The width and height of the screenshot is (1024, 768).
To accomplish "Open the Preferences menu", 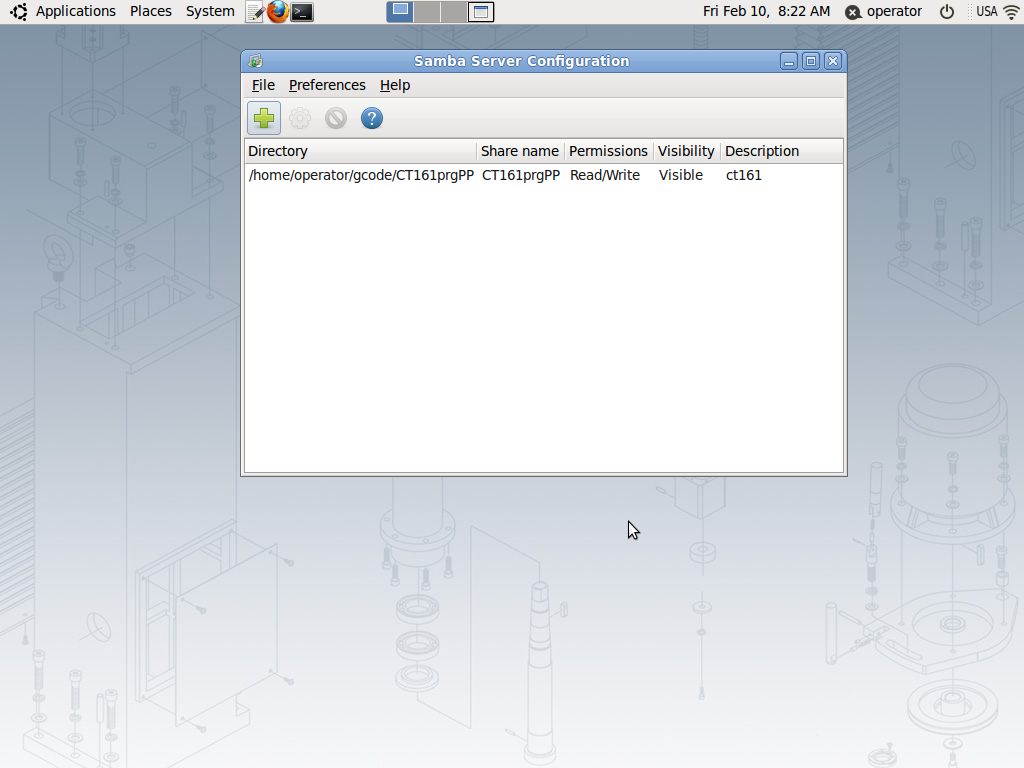I will (x=327, y=86).
